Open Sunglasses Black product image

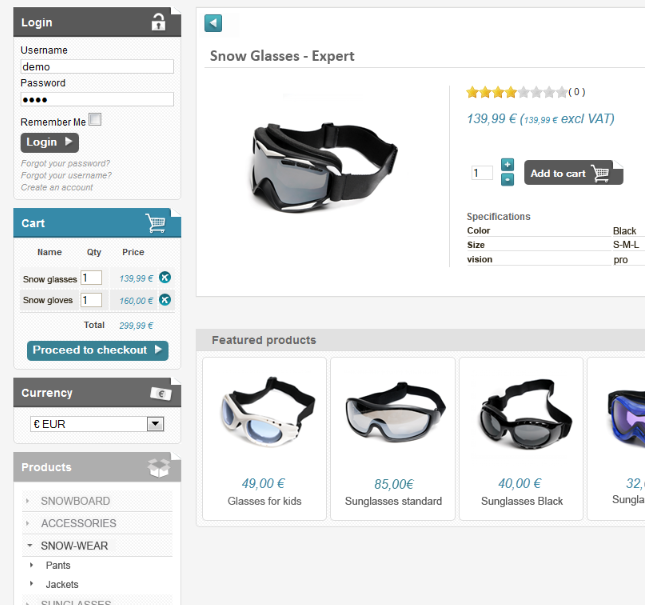click(x=525, y=414)
